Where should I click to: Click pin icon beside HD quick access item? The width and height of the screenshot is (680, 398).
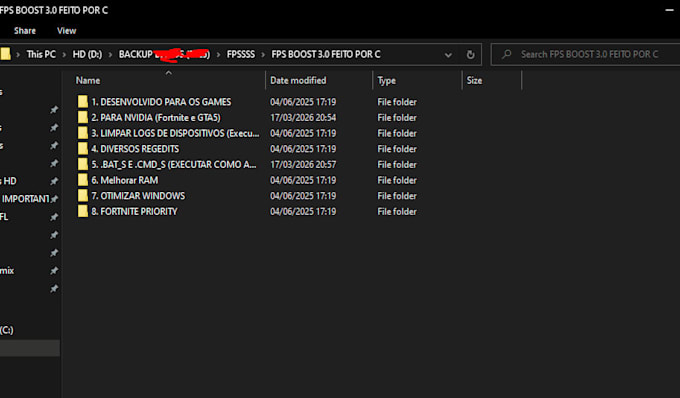coord(54,181)
